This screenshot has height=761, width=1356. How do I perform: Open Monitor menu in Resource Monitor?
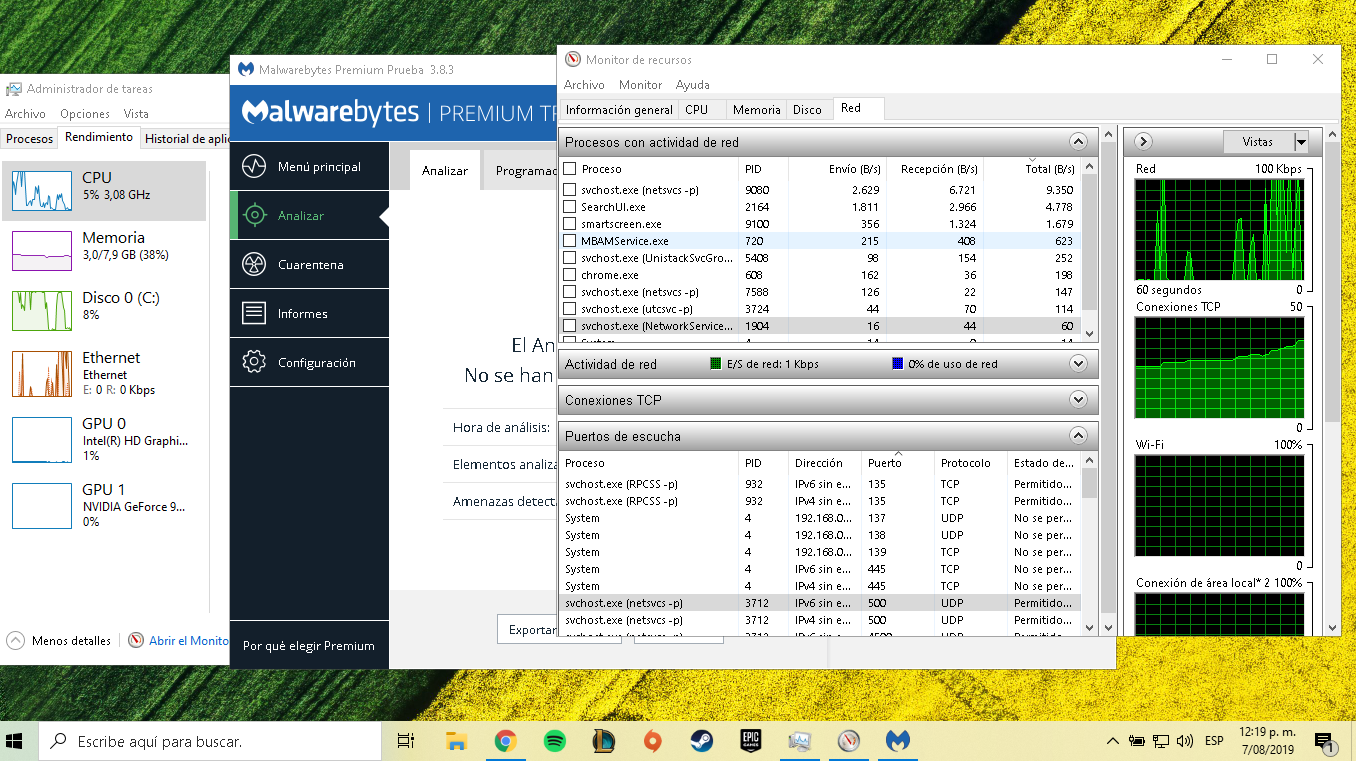(x=640, y=85)
